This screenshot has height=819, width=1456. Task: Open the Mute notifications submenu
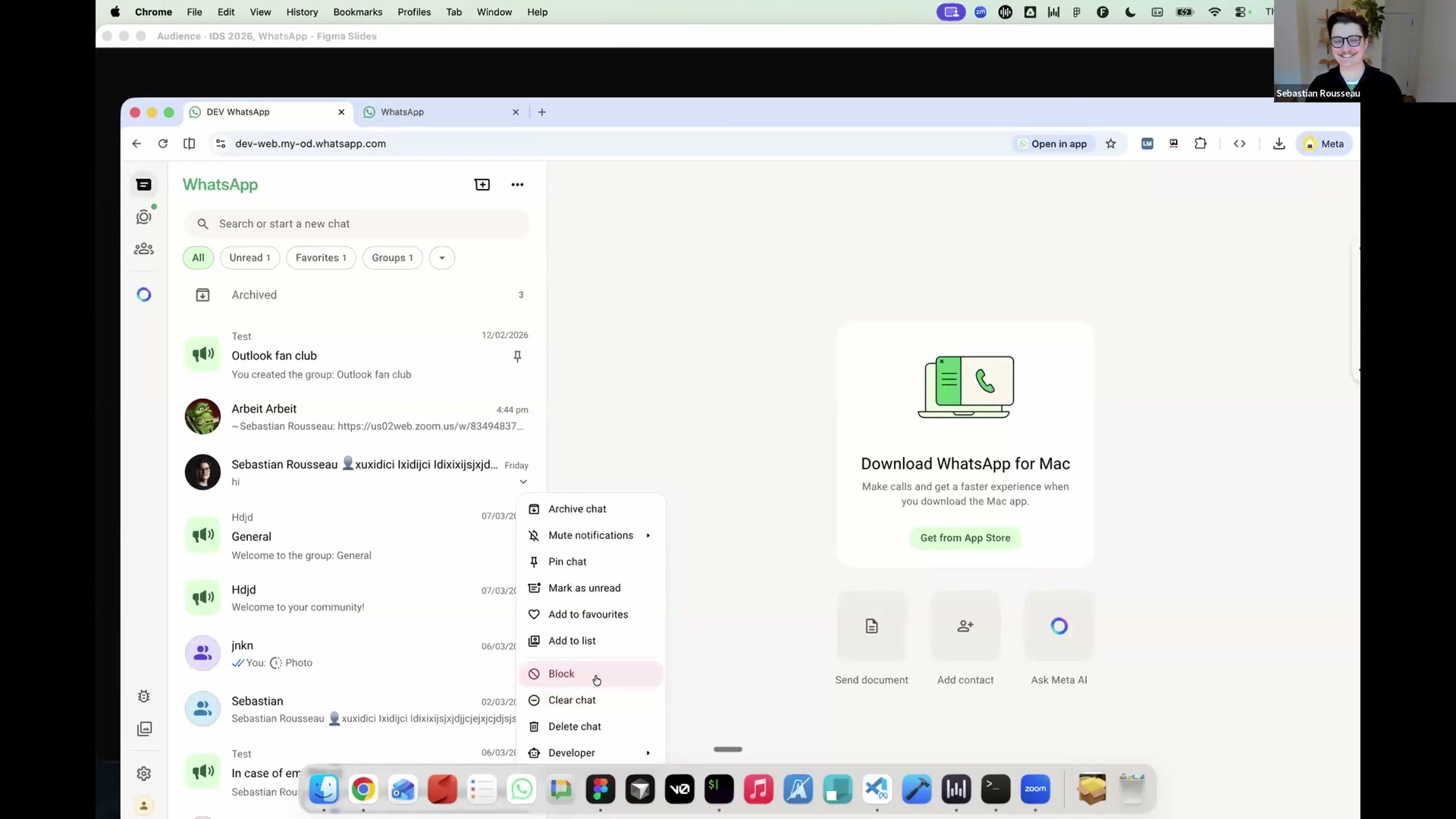tap(591, 535)
